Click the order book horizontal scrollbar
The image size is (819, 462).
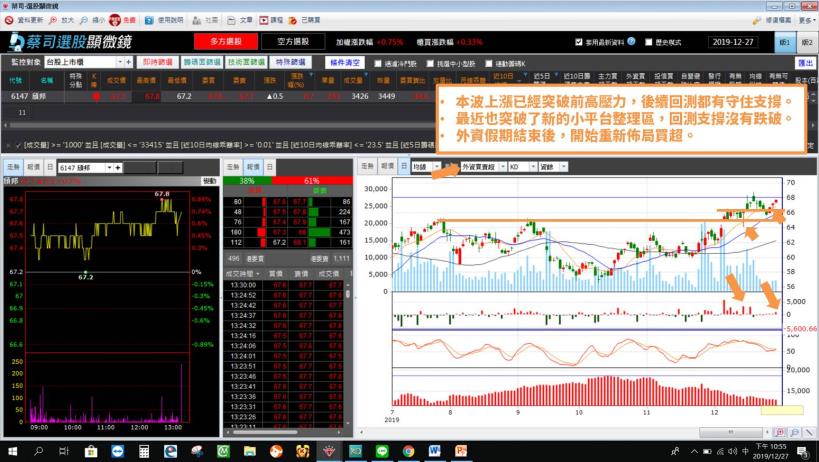click(265, 432)
